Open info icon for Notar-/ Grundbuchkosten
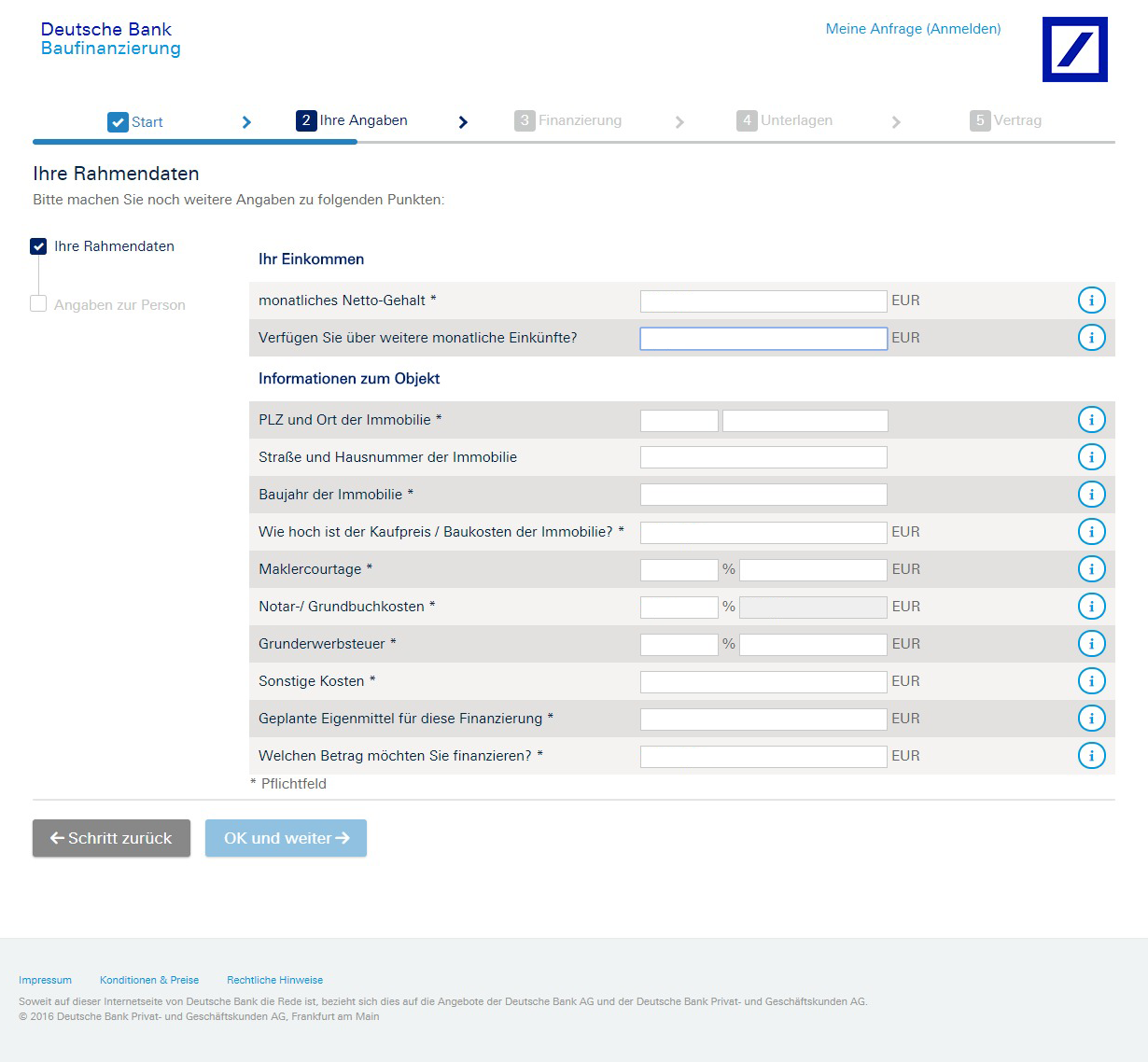 point(1091,607)
